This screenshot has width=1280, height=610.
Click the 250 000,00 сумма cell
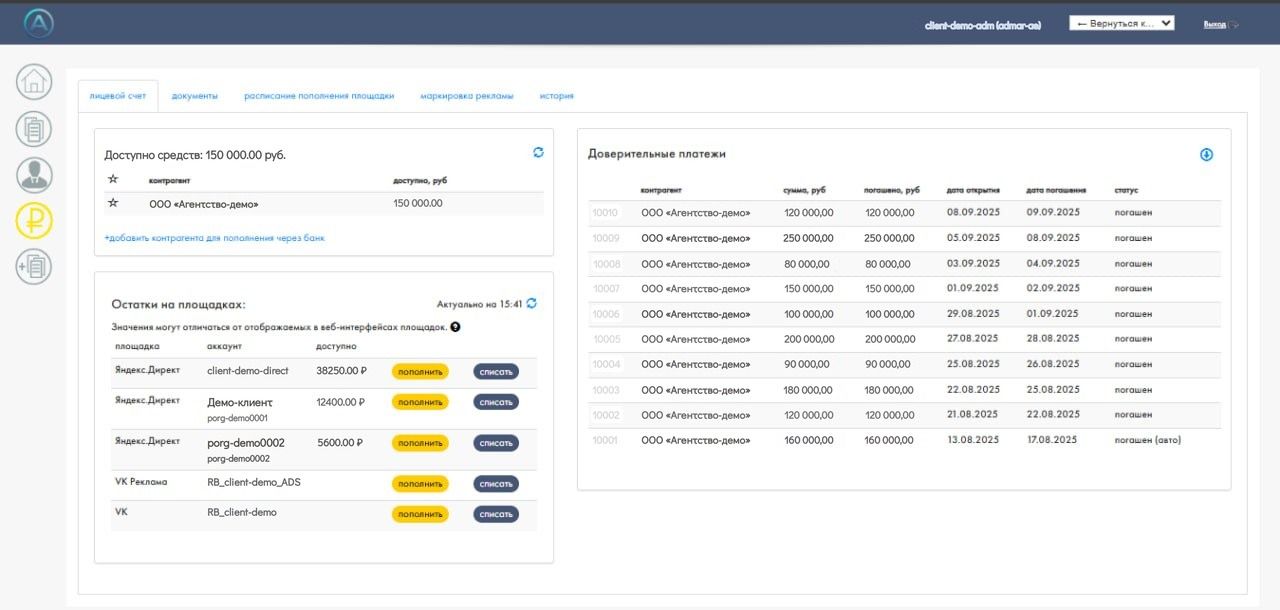coord(808,238)
